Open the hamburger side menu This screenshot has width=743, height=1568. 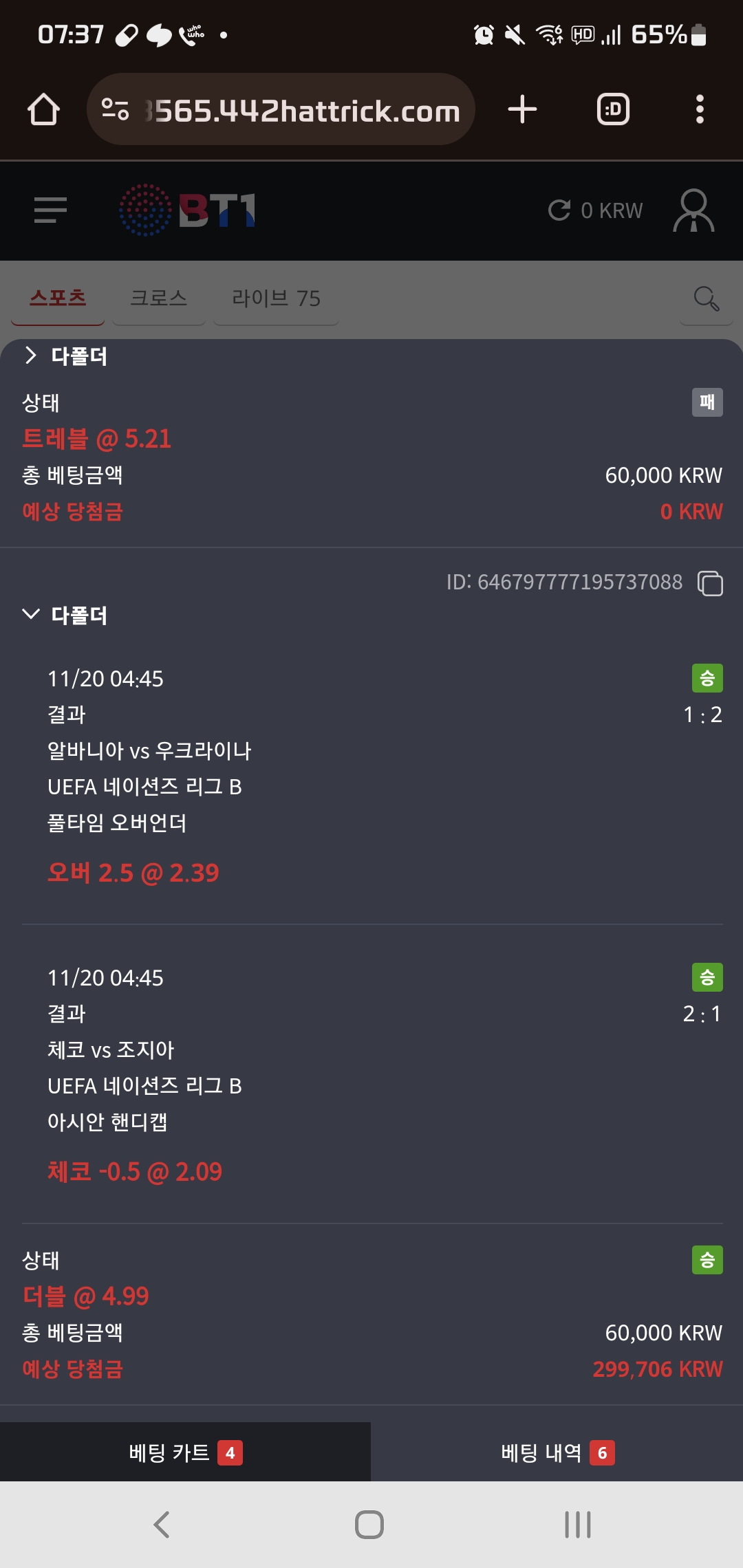click(x=50, y=210)
